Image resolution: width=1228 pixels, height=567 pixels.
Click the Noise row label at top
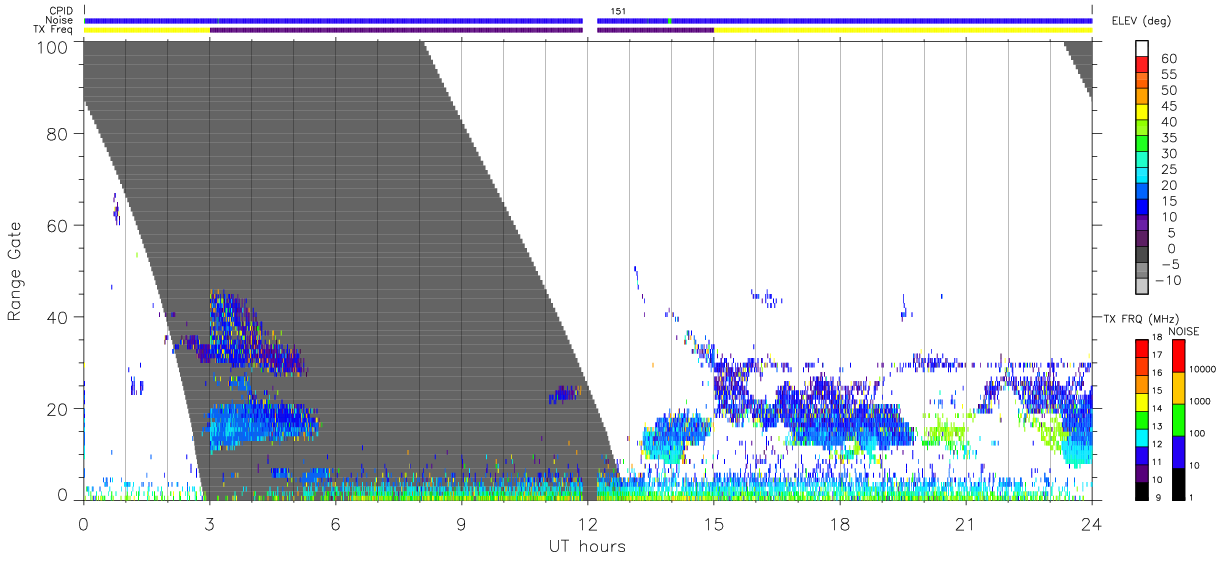59,20
